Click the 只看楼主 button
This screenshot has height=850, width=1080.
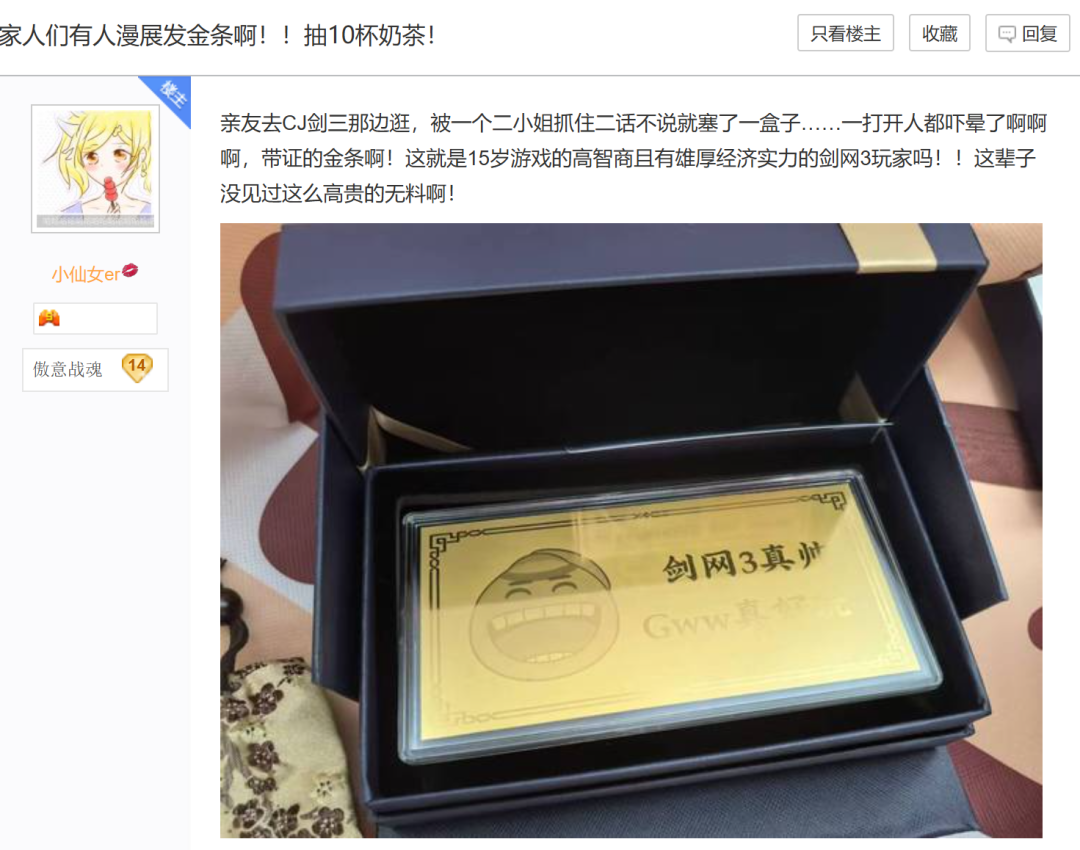(x=845, y=33)
